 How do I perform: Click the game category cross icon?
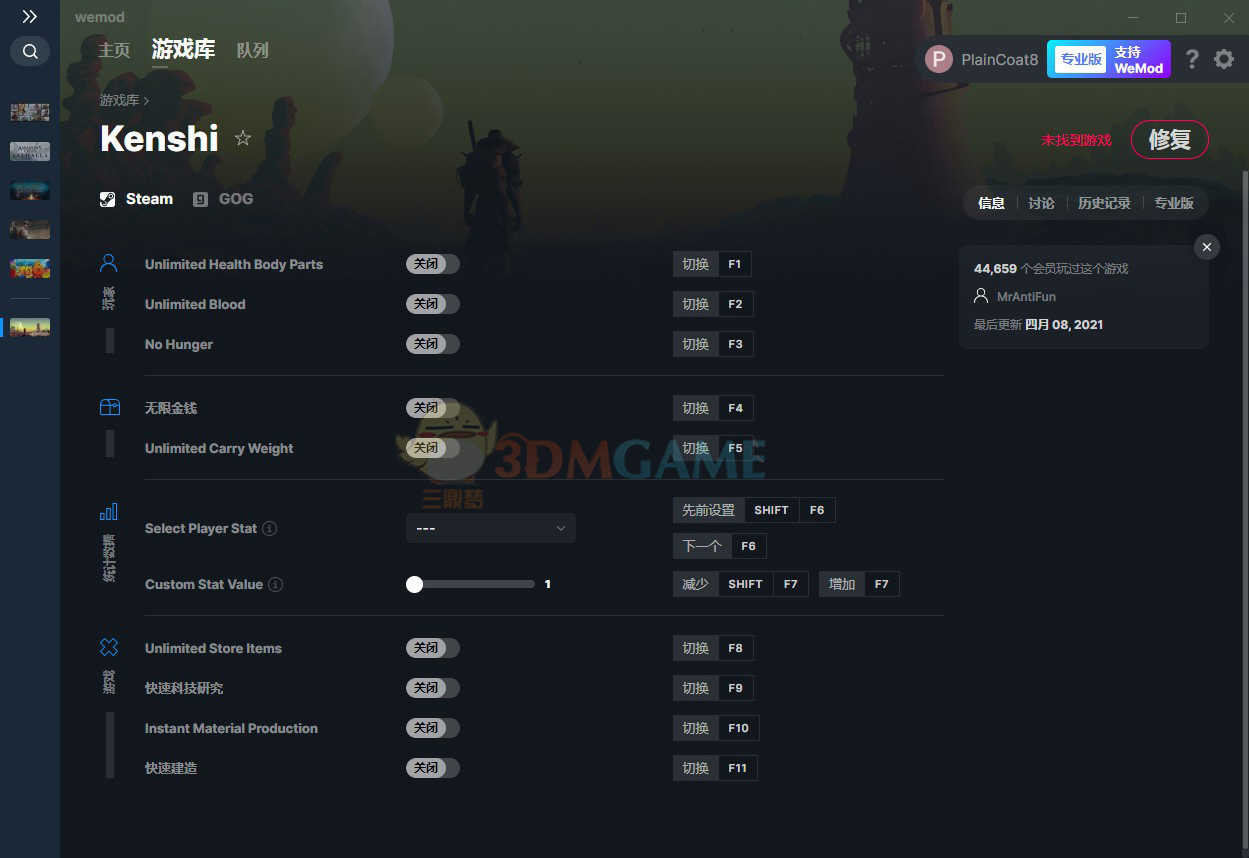click(x=109, y=647)
